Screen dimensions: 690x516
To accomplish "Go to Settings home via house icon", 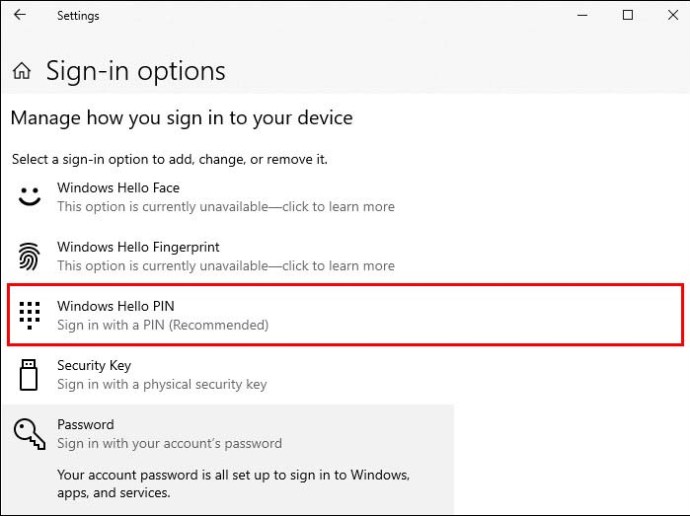I will coord(22,70).
